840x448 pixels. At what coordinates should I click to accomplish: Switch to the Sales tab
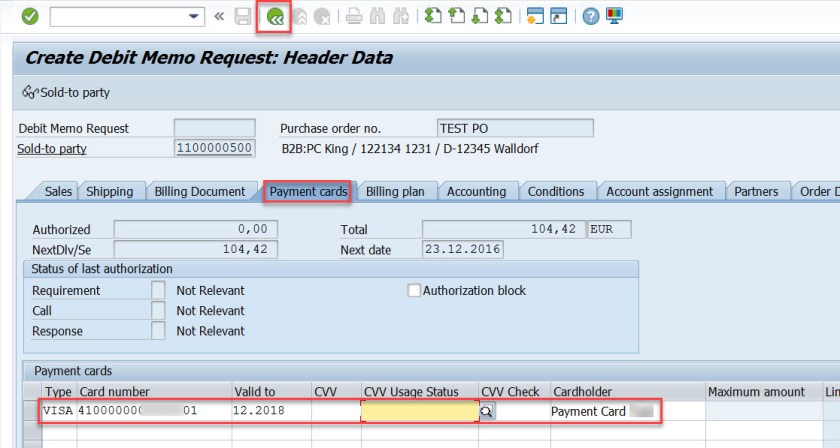[58, 191]
